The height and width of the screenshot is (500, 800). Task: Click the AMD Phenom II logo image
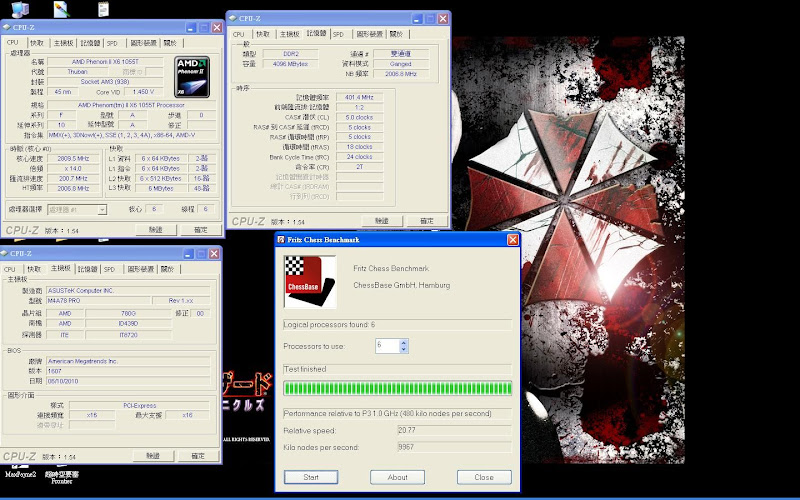pyautogui.click(x=192, y=77)
